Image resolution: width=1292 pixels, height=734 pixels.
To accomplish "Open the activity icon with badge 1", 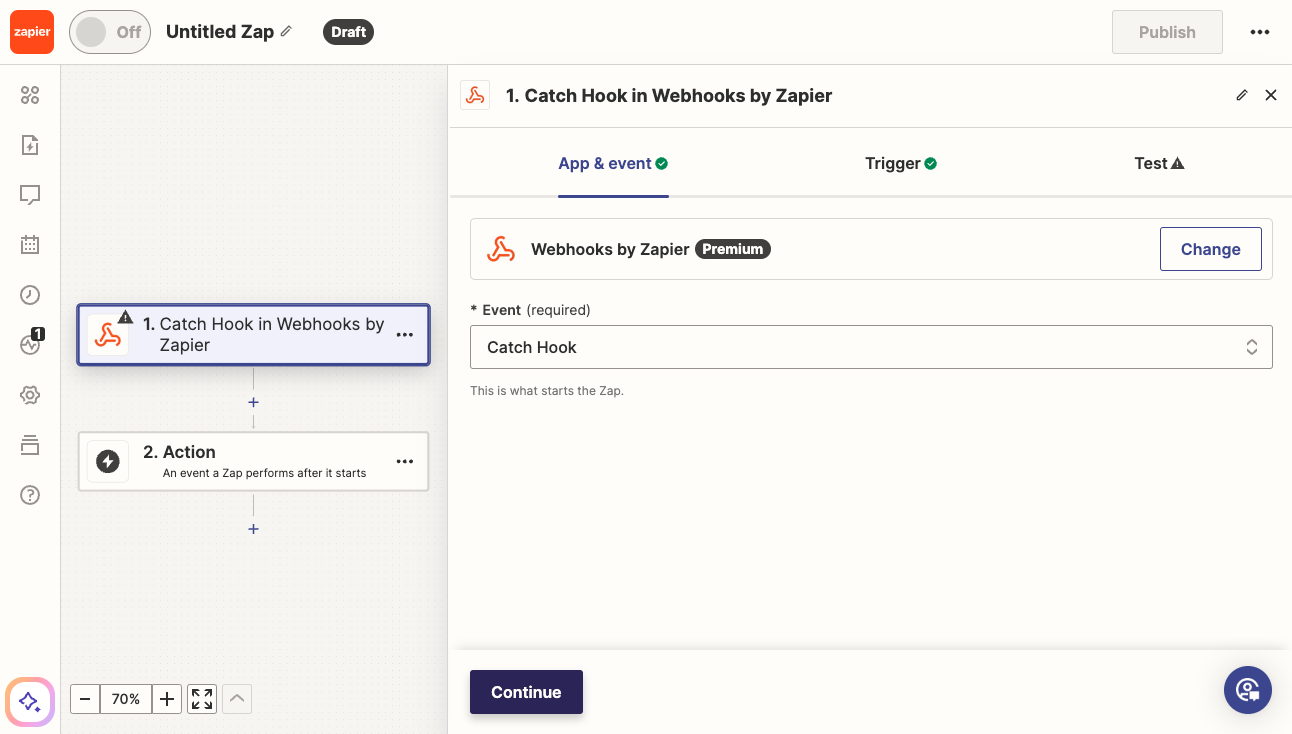I will click(30, 344).
